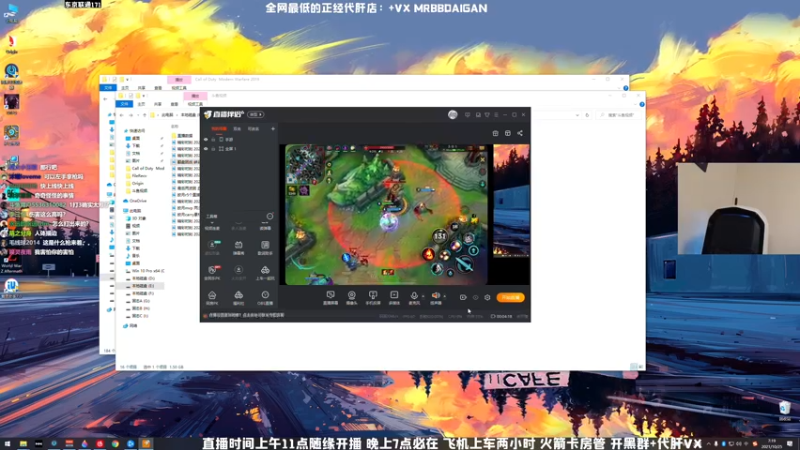Click the record video camera icon
The width and height of the screenshot is (800, 450).
tap(463, 297)
